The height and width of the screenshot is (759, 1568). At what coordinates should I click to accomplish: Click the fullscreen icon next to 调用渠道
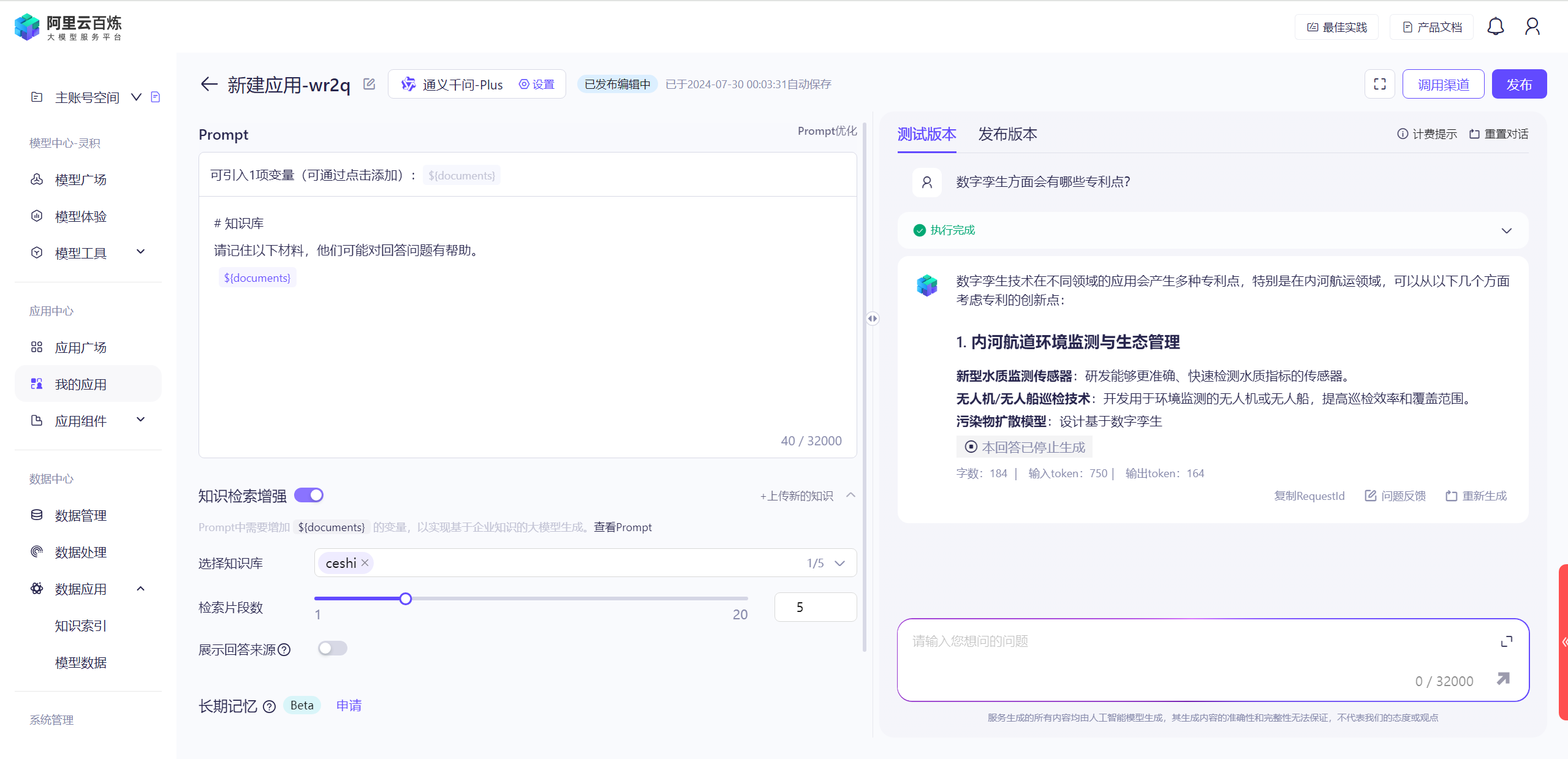[1379, 84]
